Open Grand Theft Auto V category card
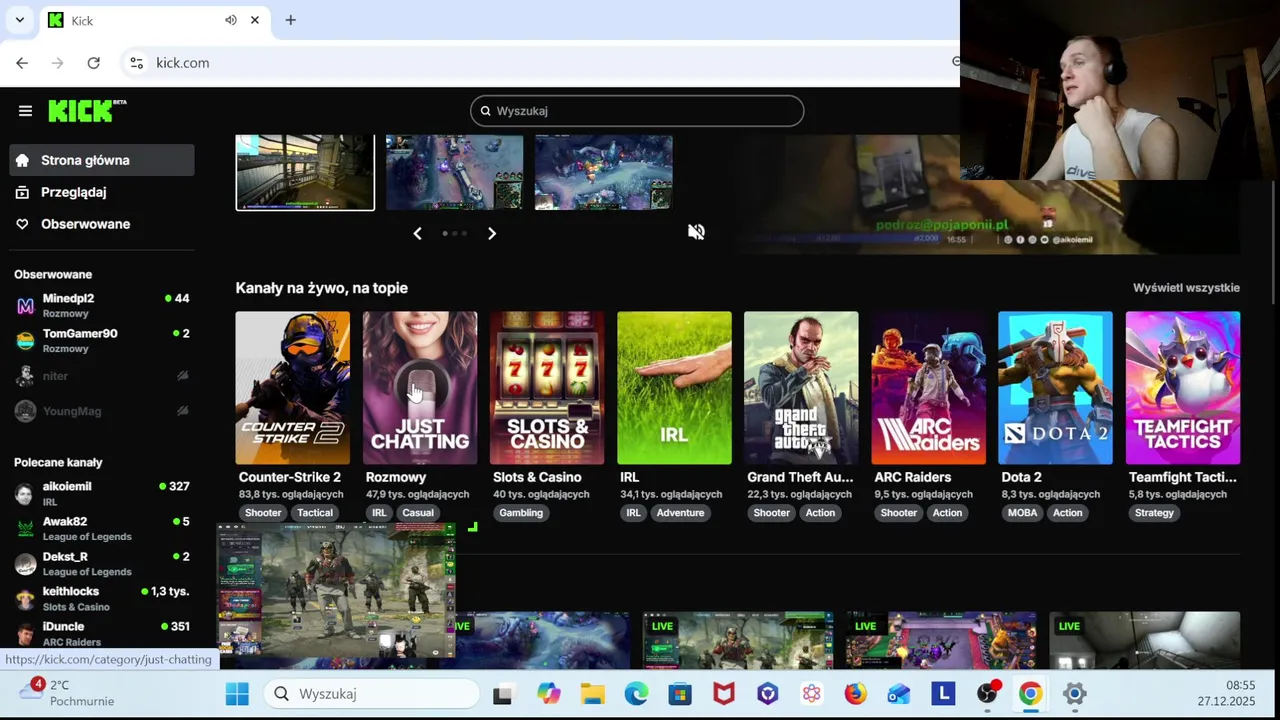Image resolution: width=1280 pixels, height=720 pixels. 801,388
